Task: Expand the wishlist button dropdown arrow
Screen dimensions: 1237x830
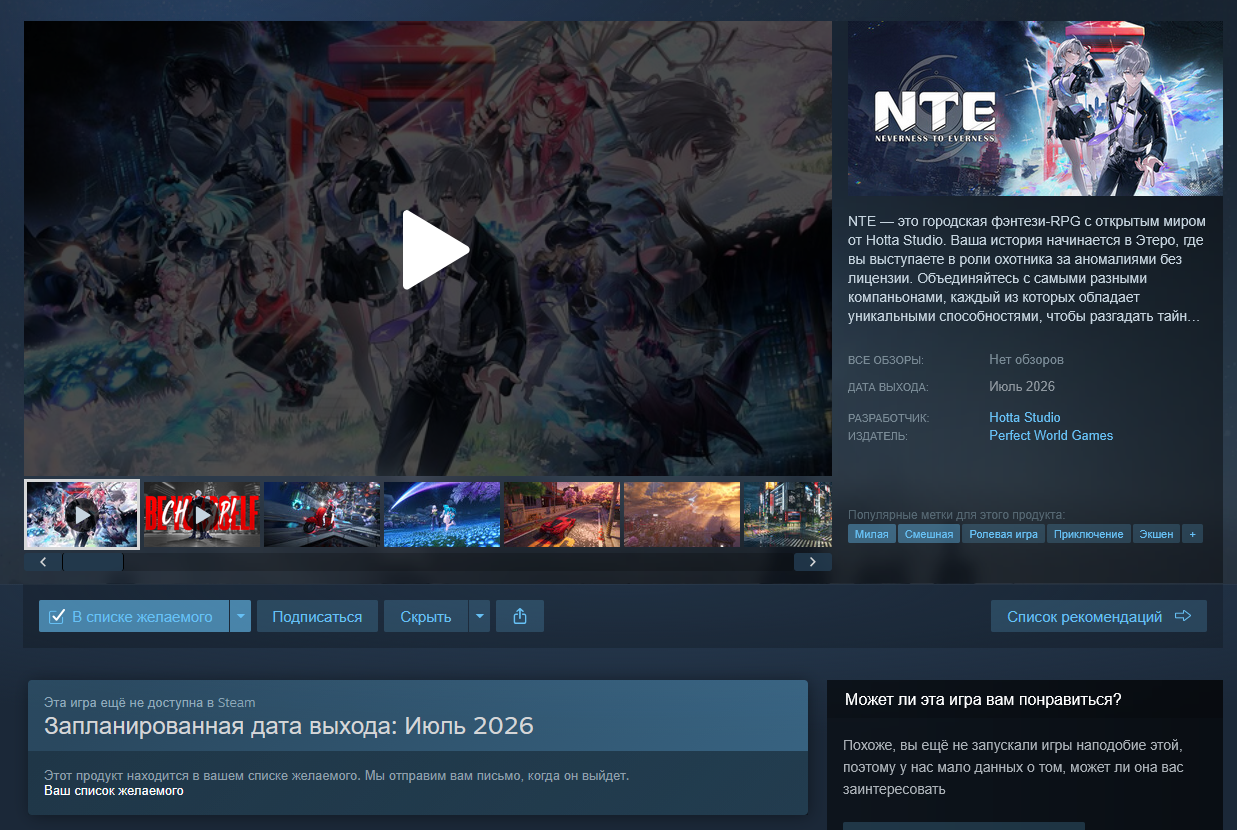Action: pos(240,616)
